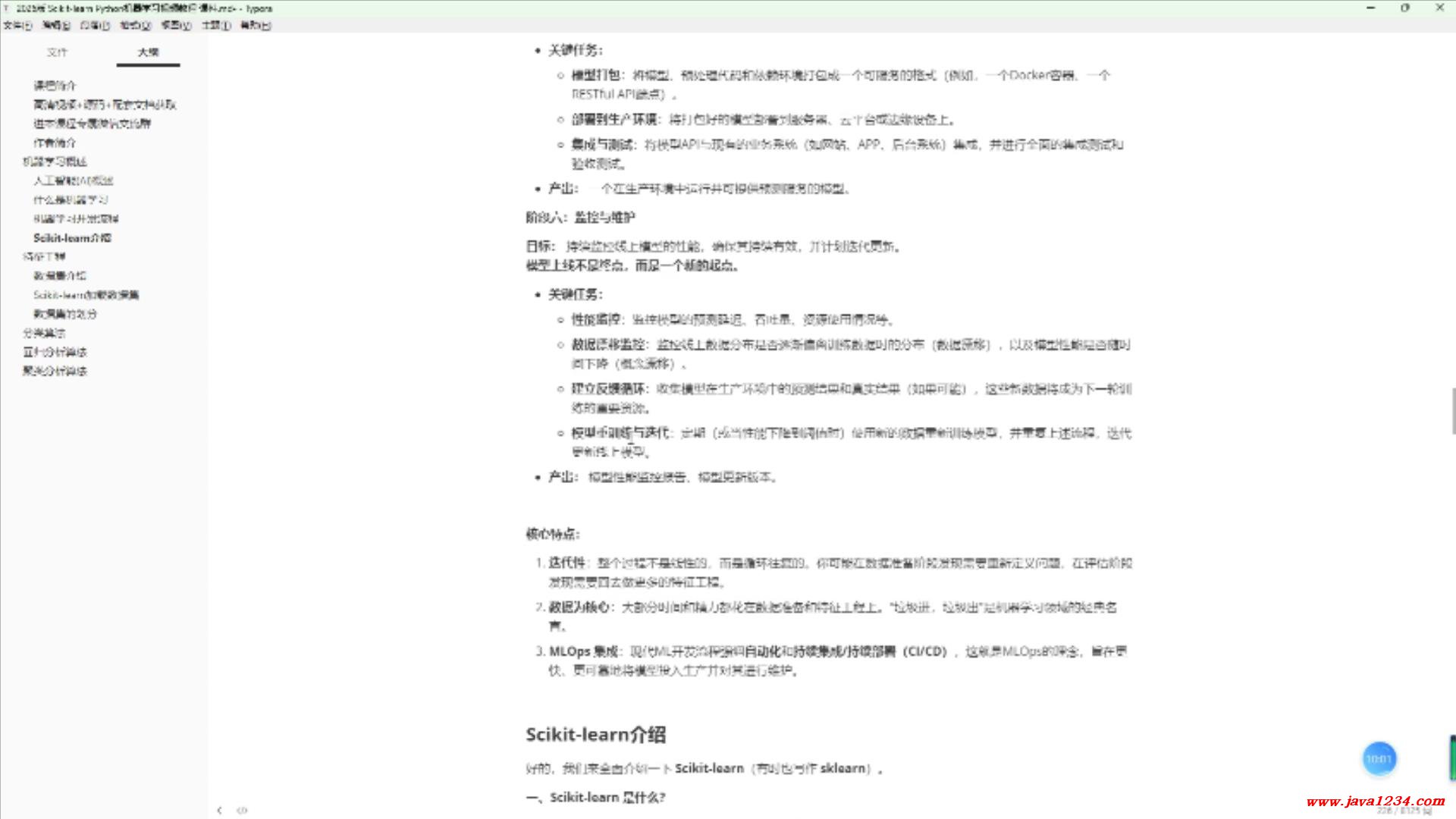Click the Typora app icon in title bar
The image size is (1456, 819).
click(x=8, y=8)
